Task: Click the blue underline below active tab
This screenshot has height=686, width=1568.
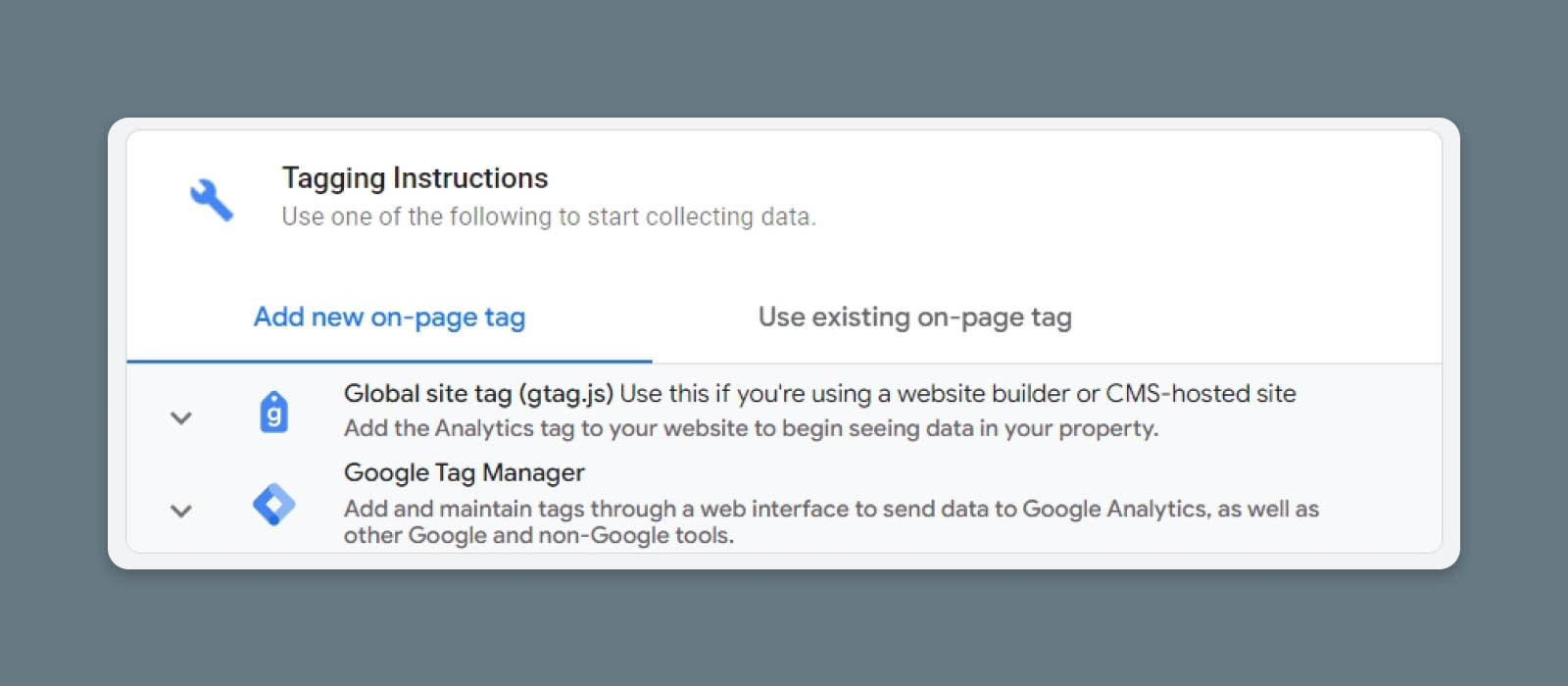Action: coord(389,361)
